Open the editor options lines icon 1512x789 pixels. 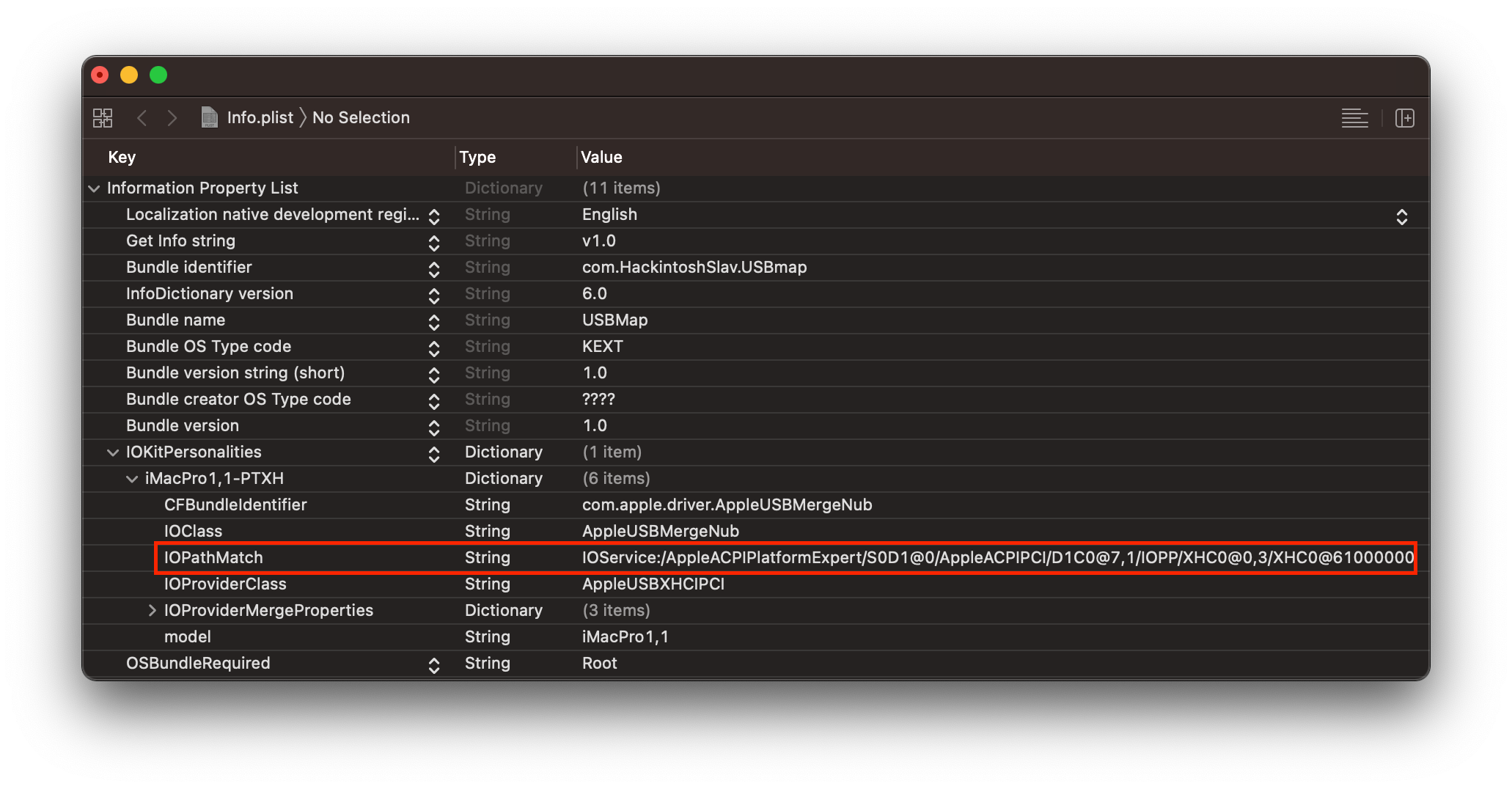pos(1354,118)
